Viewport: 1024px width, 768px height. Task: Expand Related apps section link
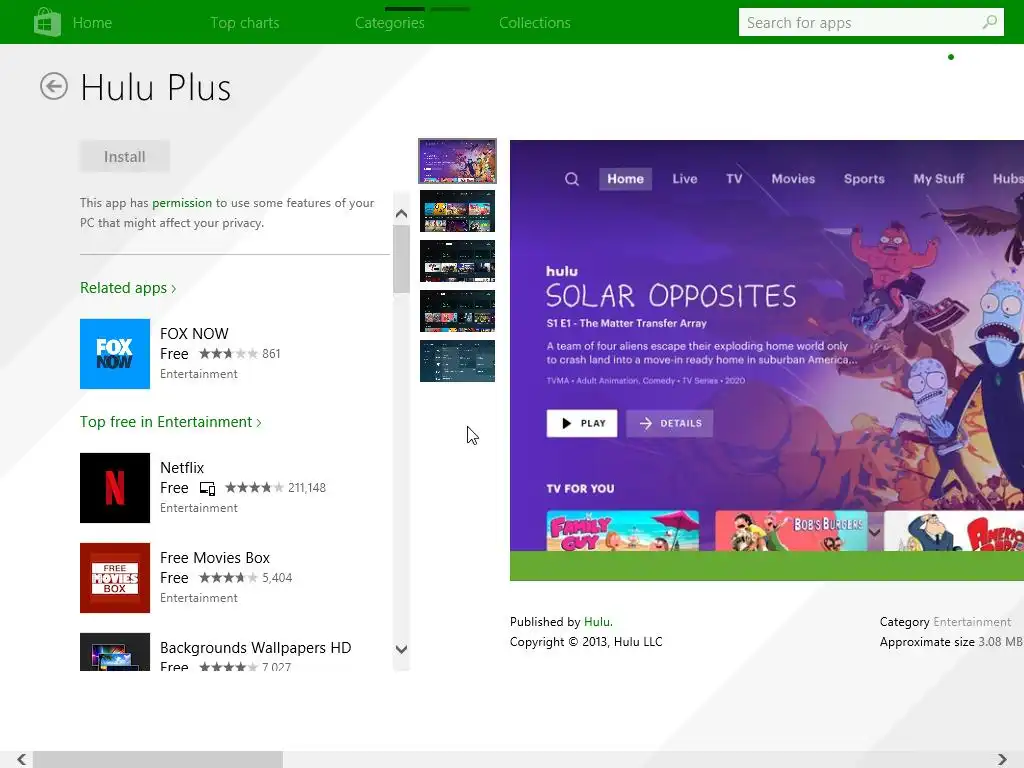(x=128, y=288)
